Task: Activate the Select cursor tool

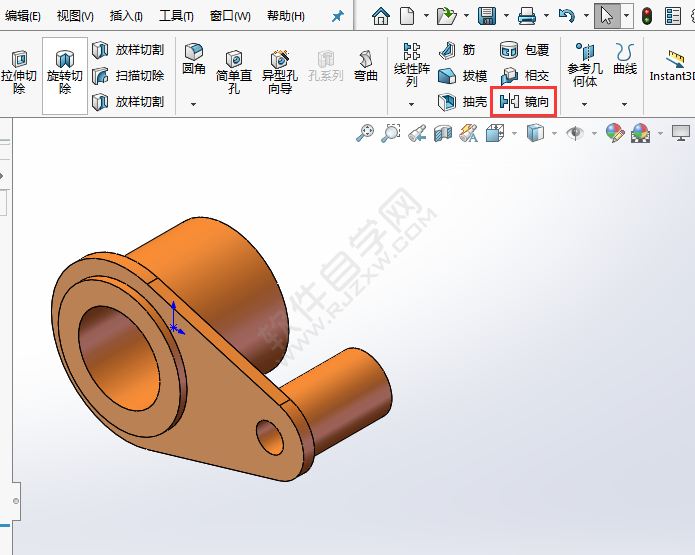Action: (x=607, y=16)
